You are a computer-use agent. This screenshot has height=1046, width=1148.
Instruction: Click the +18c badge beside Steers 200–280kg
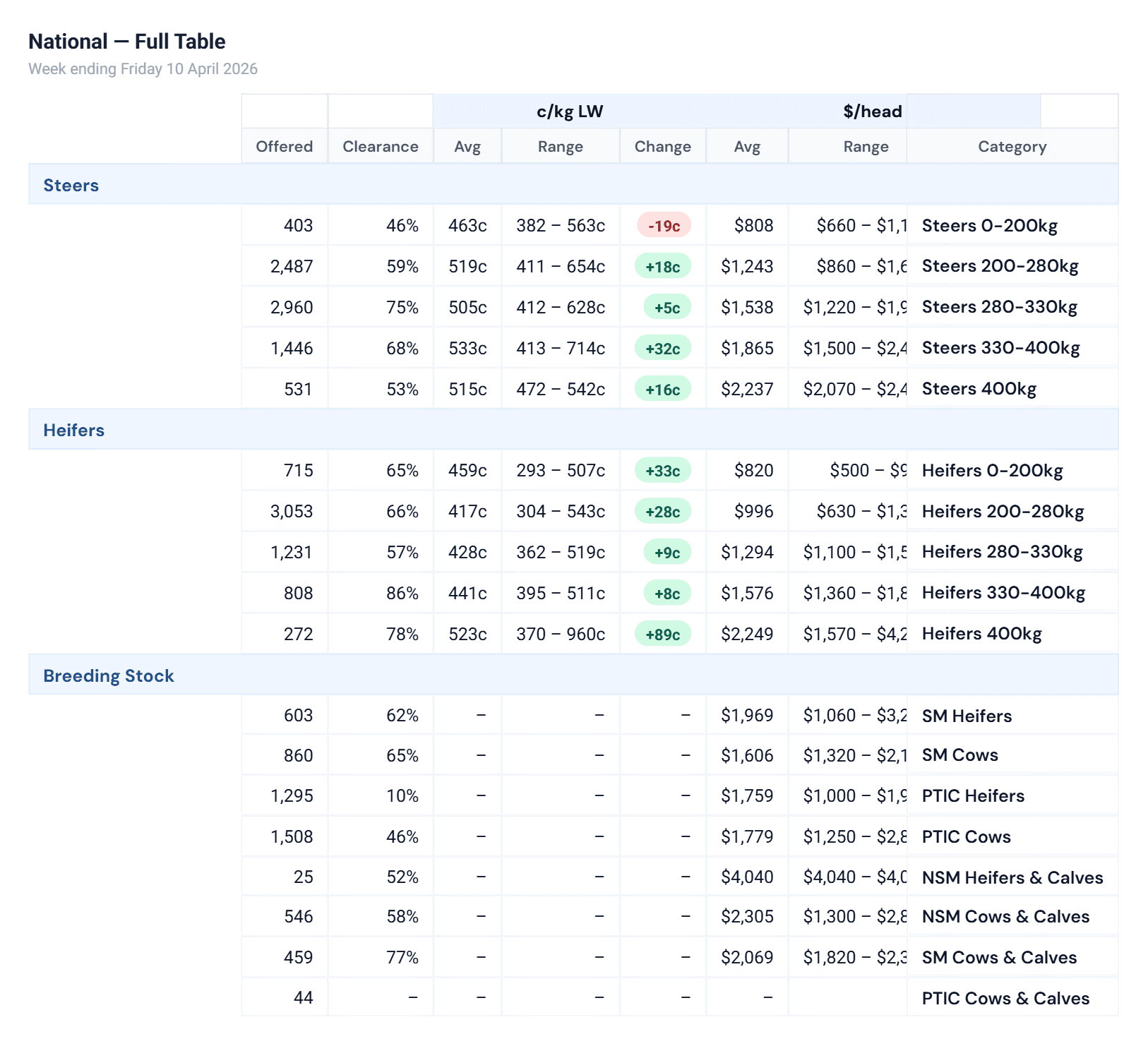pyautogui.click(x=662, y=266)
